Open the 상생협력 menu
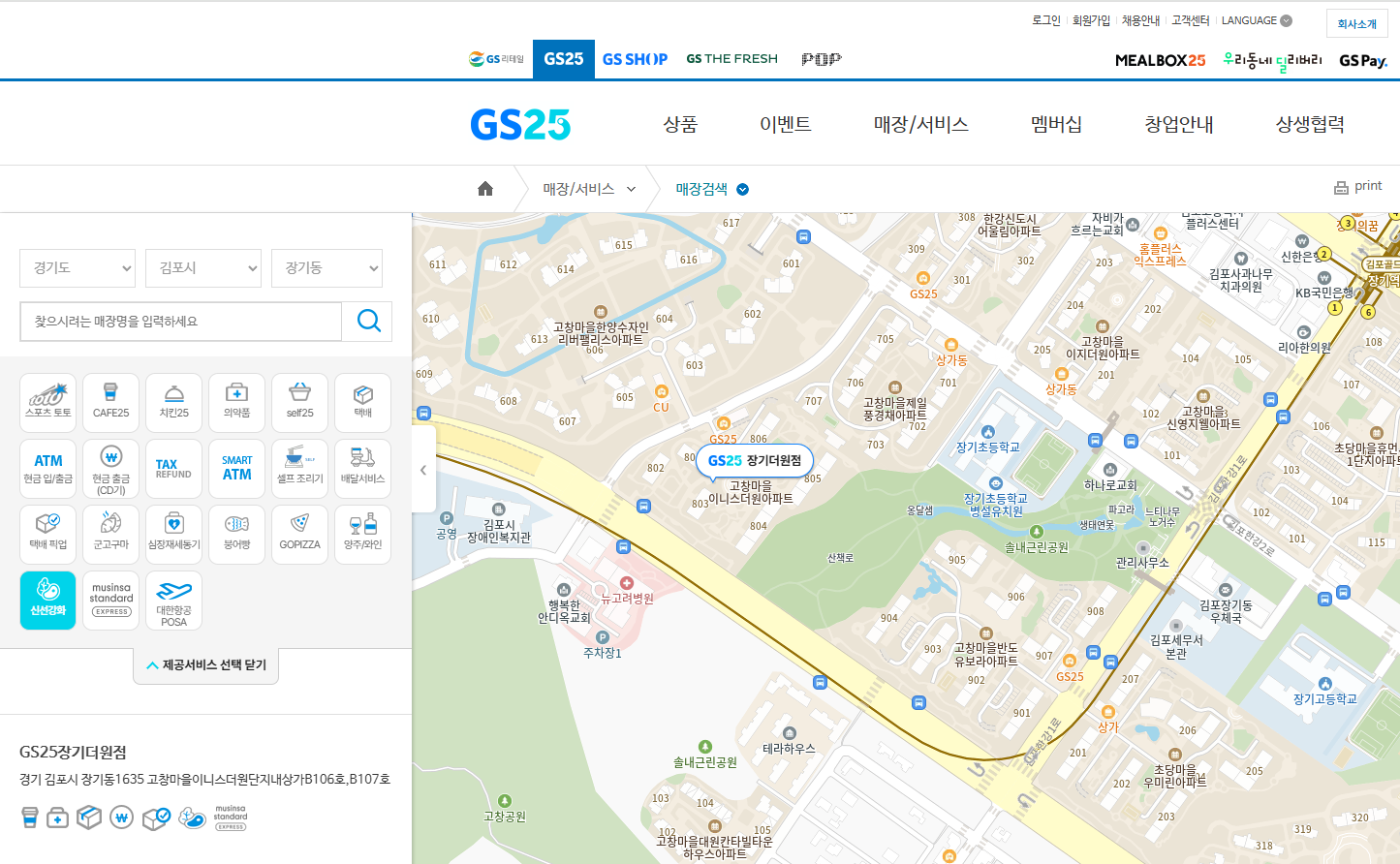 (1310, 124)
